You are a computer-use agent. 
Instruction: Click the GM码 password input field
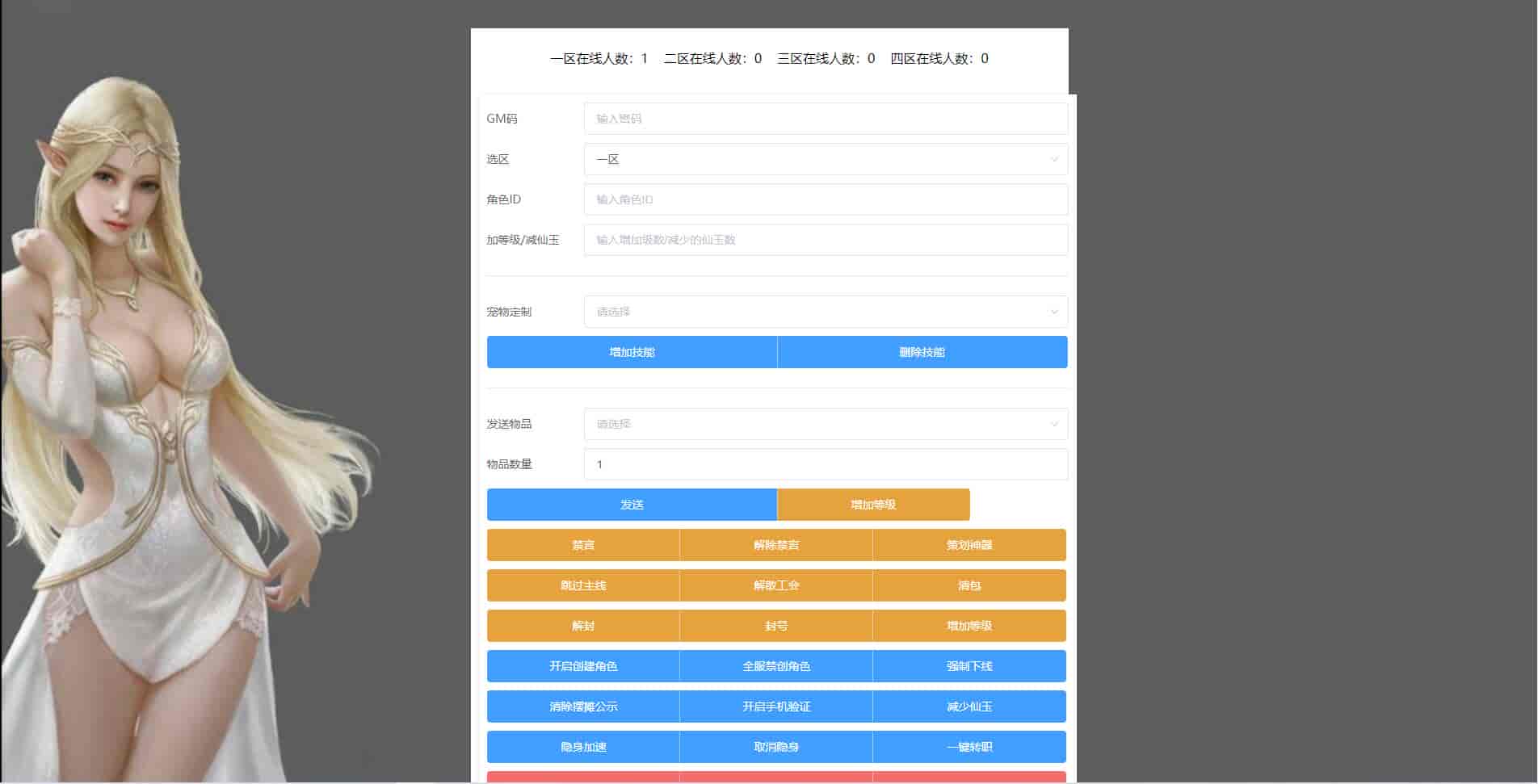tap(826, 119)
